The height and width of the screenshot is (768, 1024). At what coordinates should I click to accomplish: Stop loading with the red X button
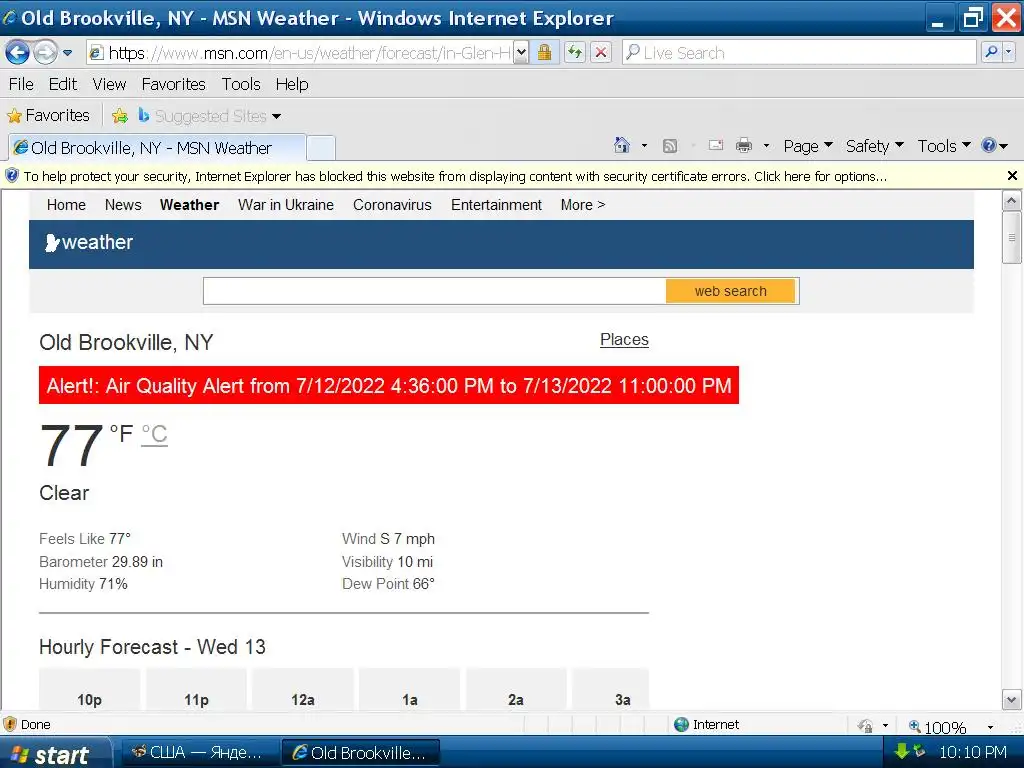click(601, 52)
